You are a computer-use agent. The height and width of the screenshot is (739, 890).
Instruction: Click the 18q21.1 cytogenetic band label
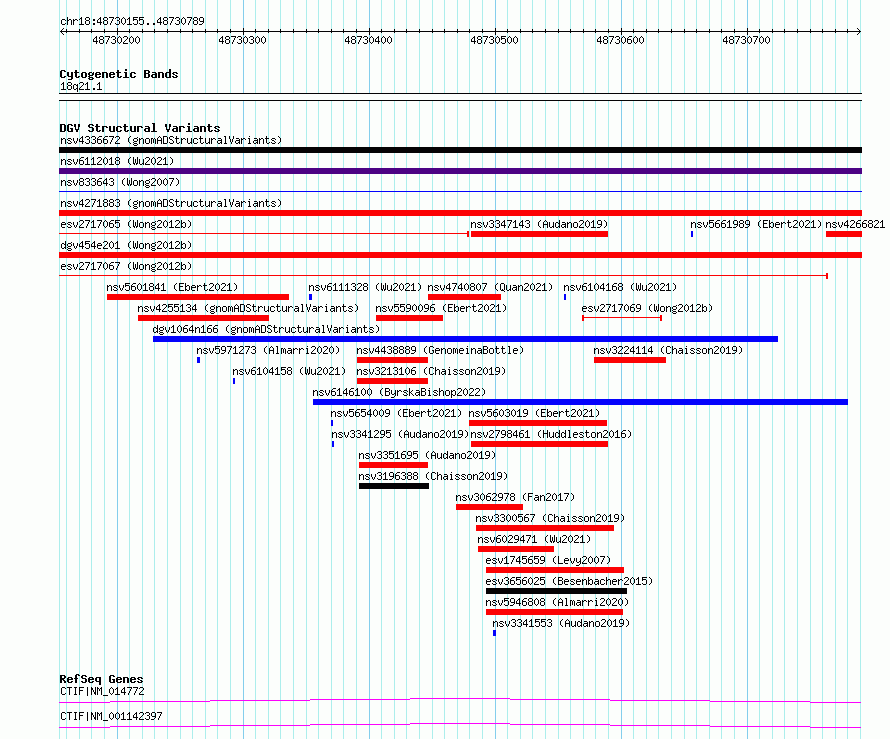pyautogui.click(x=81, y=86)
